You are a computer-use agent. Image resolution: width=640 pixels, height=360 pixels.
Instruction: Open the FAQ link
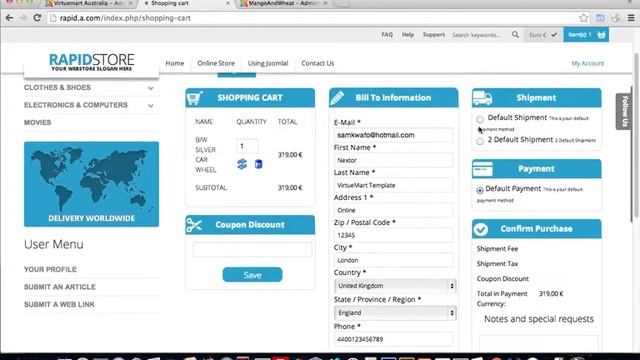[x=387, y=35]
